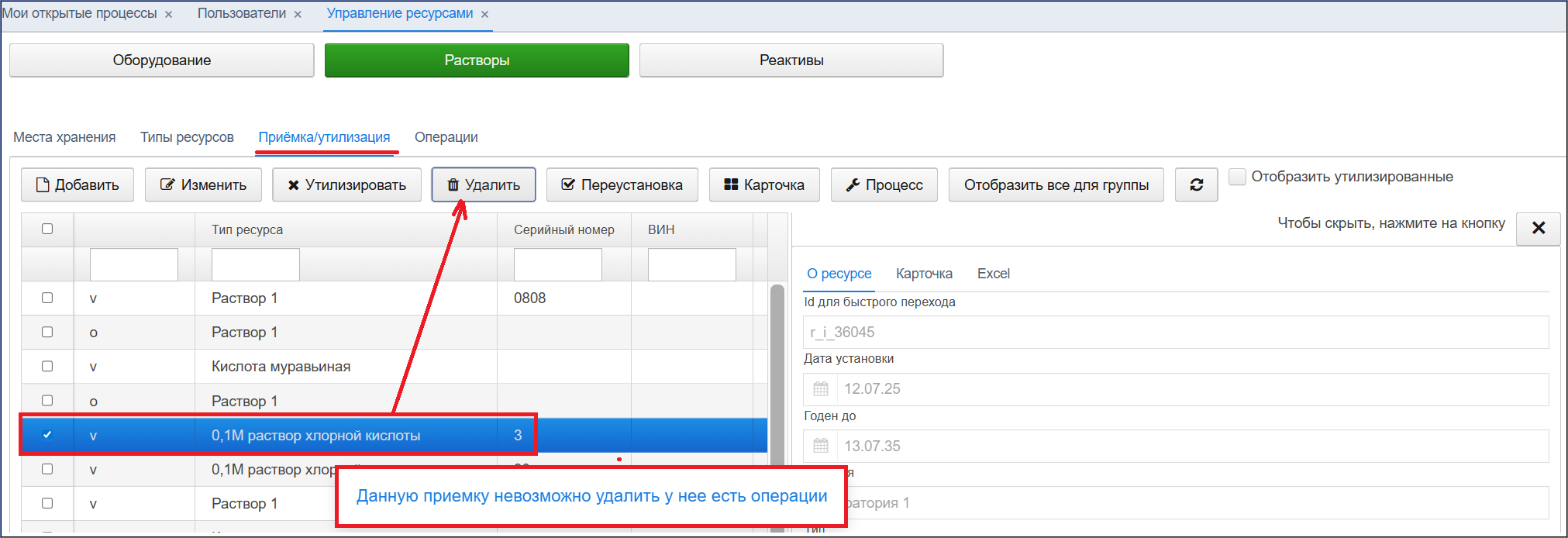The width and height of the screenshot is (1568, 538).
Task: Close the Пользователи tab
Action: pyautogui.click(x=298, y=15)
